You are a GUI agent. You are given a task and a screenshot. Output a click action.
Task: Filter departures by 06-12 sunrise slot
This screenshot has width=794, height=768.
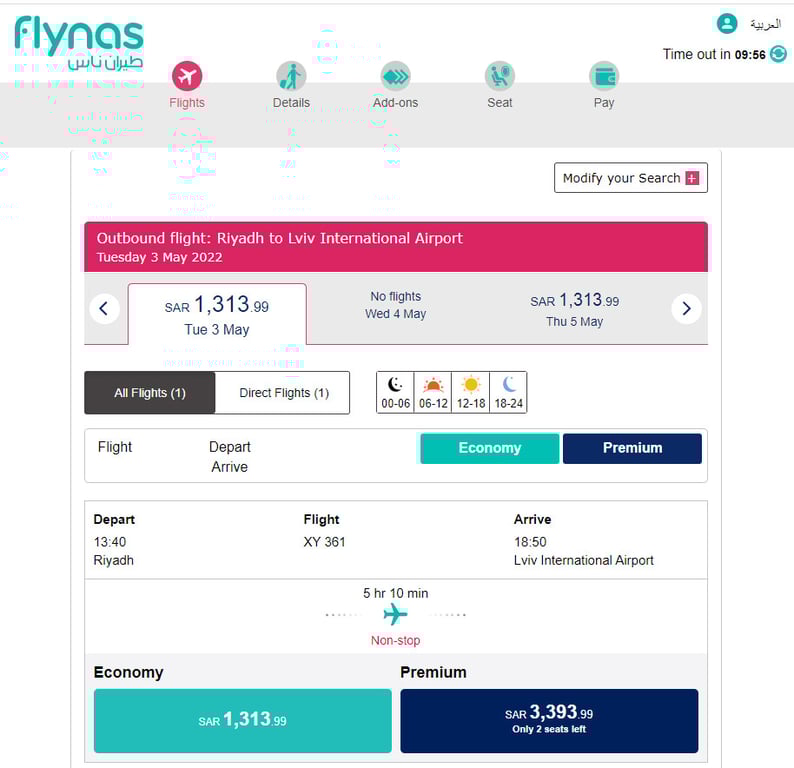point(433,393)
